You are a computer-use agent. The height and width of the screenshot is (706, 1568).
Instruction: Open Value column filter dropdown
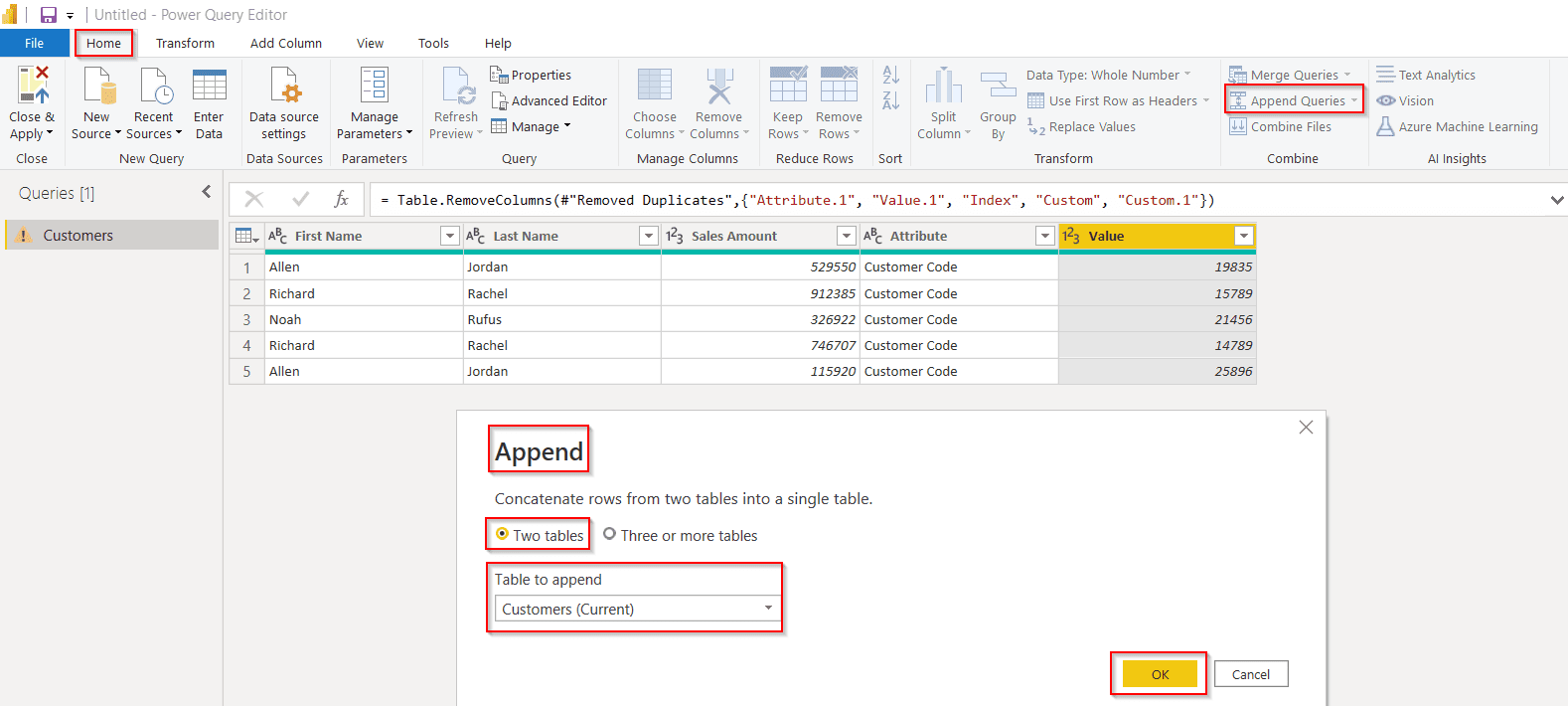(1243, 236)
